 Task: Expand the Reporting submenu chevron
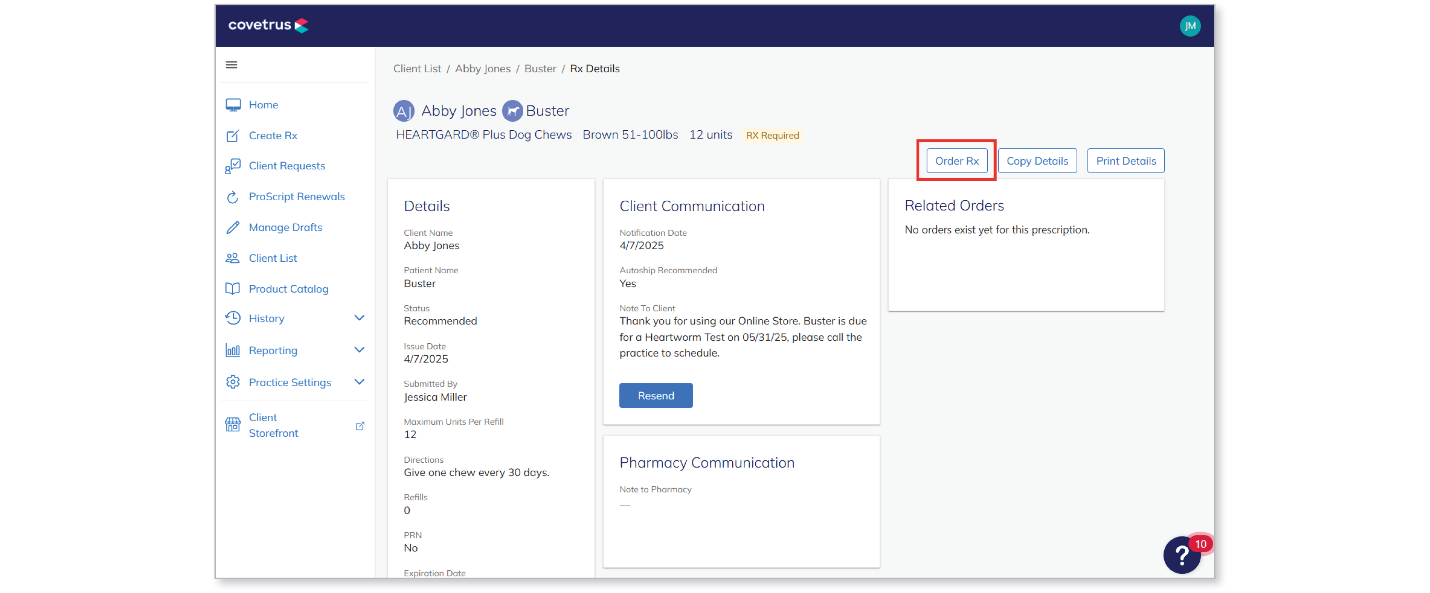(x=360, y=351)
